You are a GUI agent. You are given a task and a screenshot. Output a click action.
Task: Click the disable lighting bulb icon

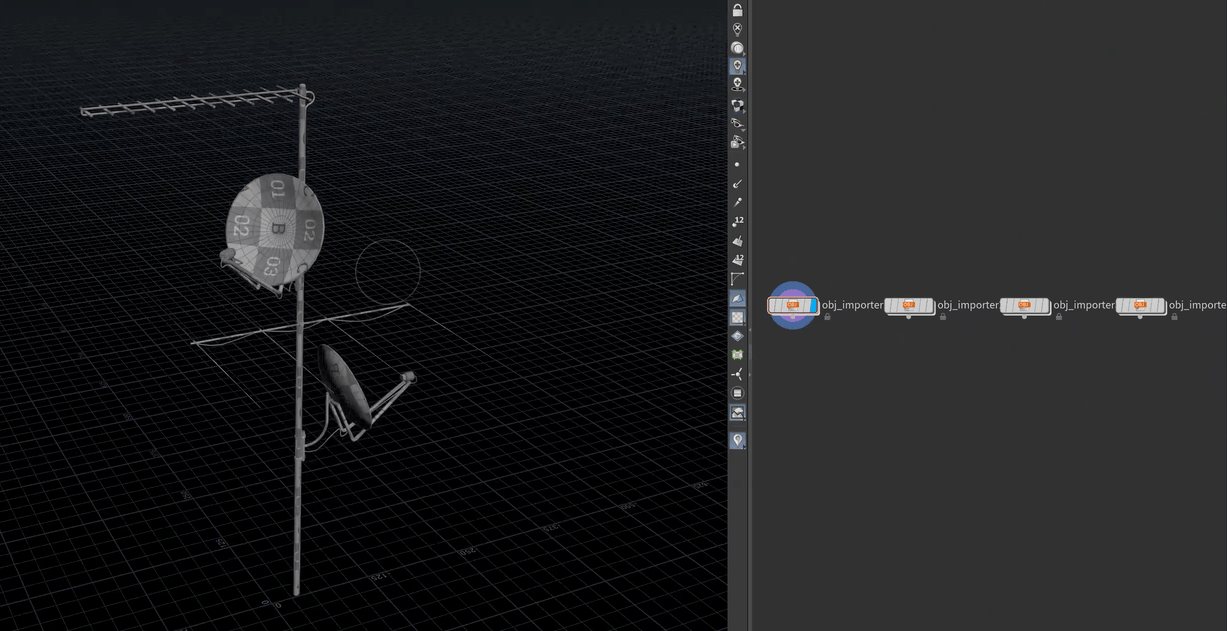[738, 29]
